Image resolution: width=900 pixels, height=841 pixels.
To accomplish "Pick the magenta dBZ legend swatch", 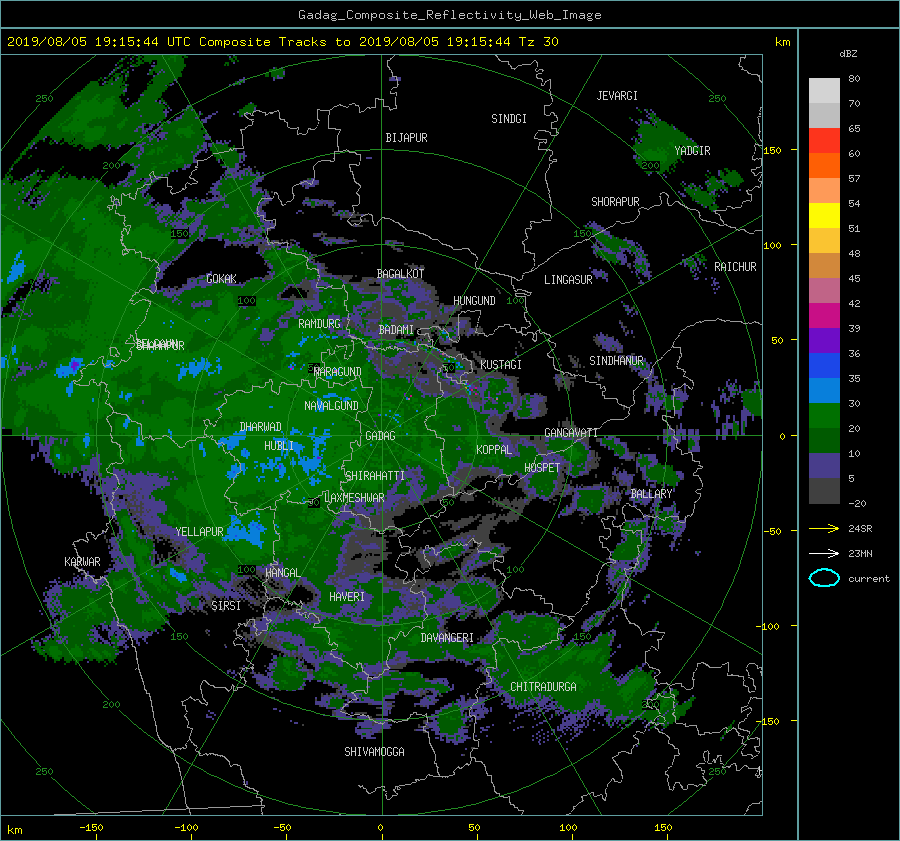I will click(824, 315).
